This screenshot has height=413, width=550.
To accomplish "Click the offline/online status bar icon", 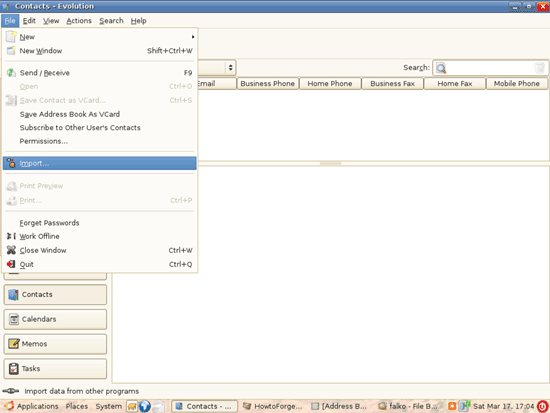I will pyautogui.click(x=11, y=391).
